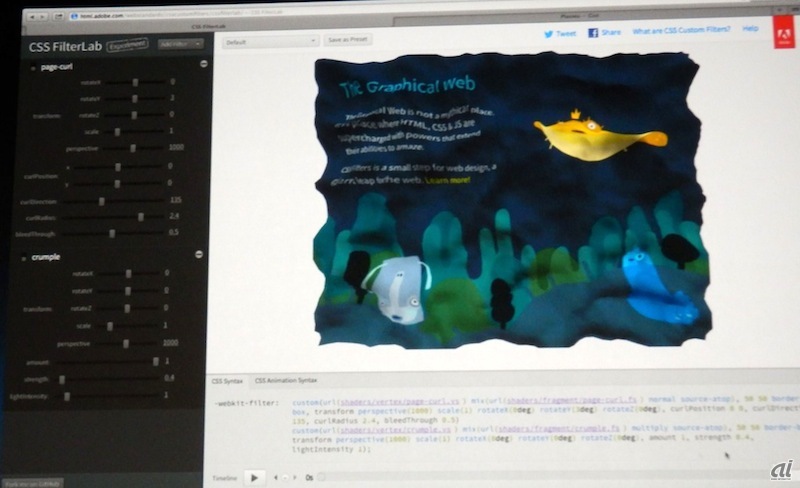800x488 pixels.
Task: Open the Add Filter dropdown
Action: 186,44
